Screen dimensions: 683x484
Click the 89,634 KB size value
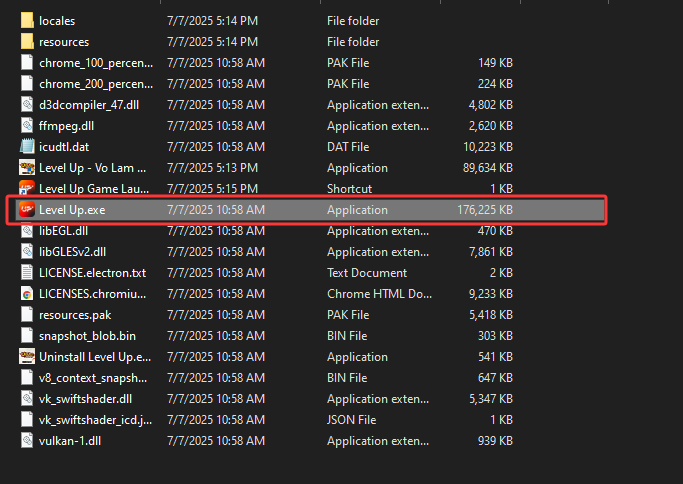(x=488, y=168)
